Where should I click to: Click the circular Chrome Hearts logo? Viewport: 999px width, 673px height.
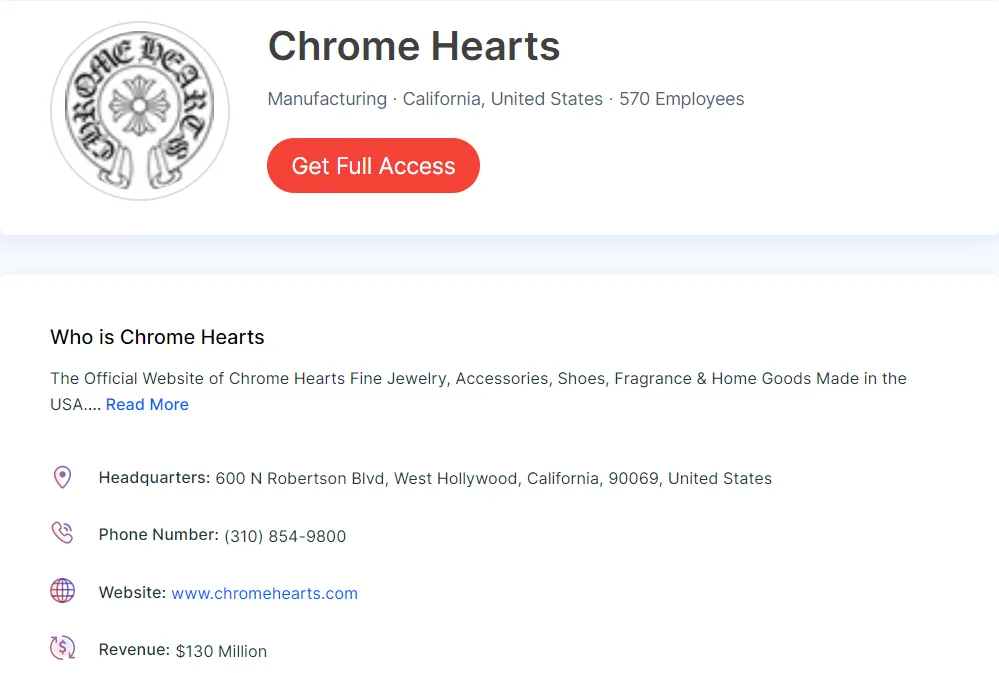point(139,110)
